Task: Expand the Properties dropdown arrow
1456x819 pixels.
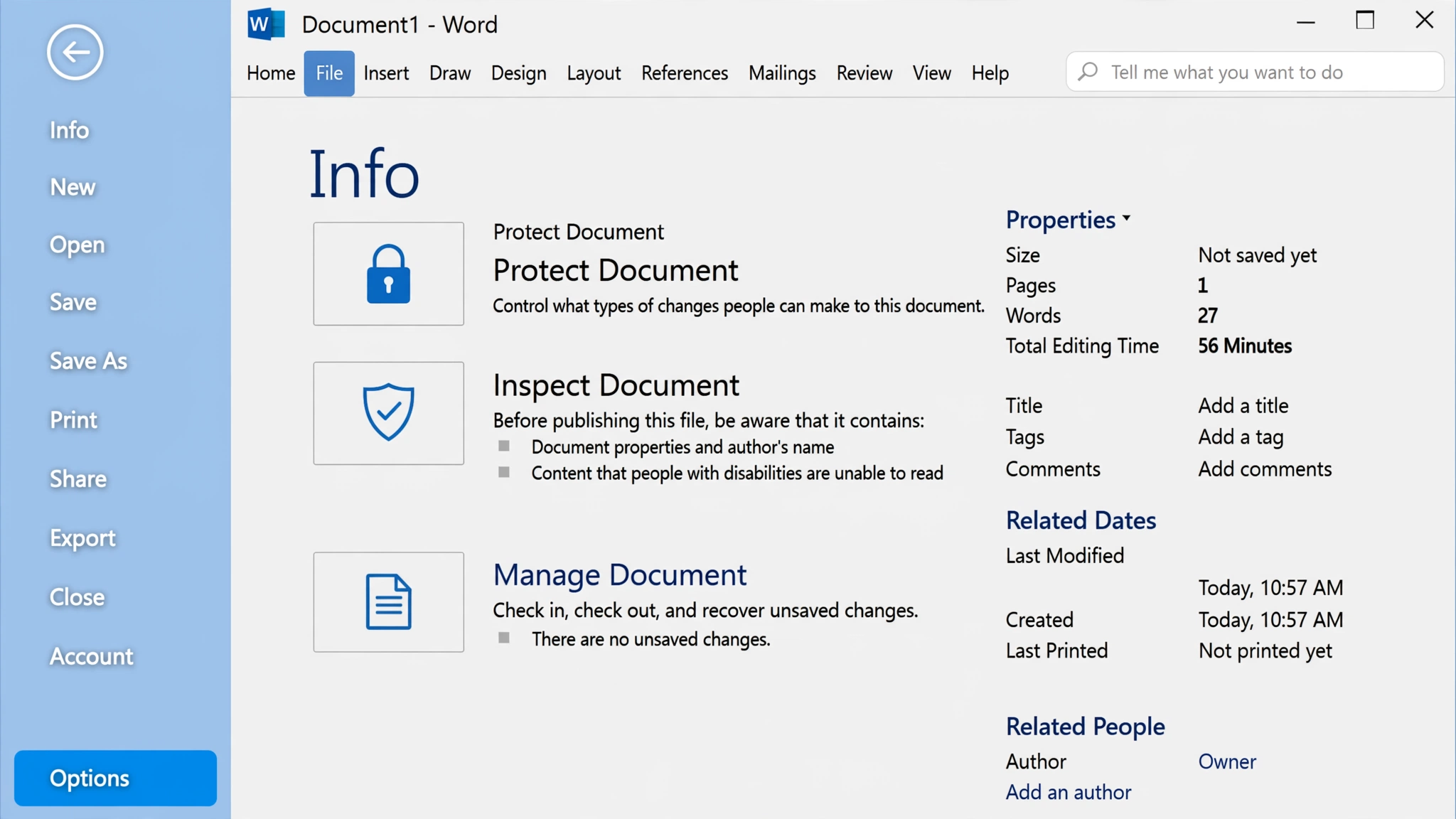Action: tap(1127, 218)
